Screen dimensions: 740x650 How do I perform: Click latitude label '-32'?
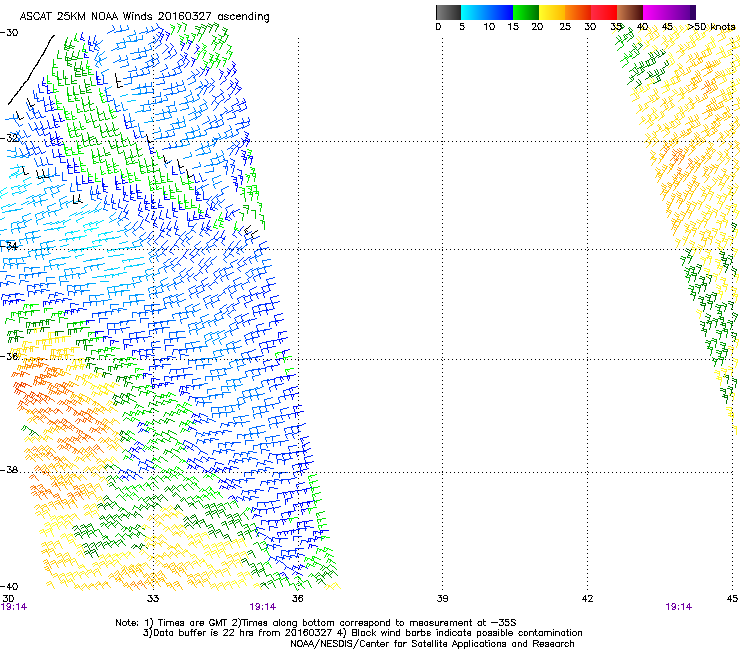click(x=9, y=138)
